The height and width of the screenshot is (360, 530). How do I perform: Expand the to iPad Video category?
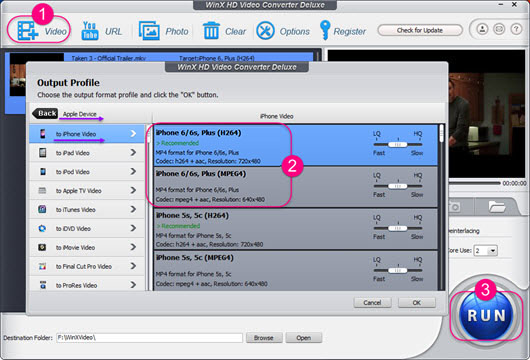click(x=87, y=153)
